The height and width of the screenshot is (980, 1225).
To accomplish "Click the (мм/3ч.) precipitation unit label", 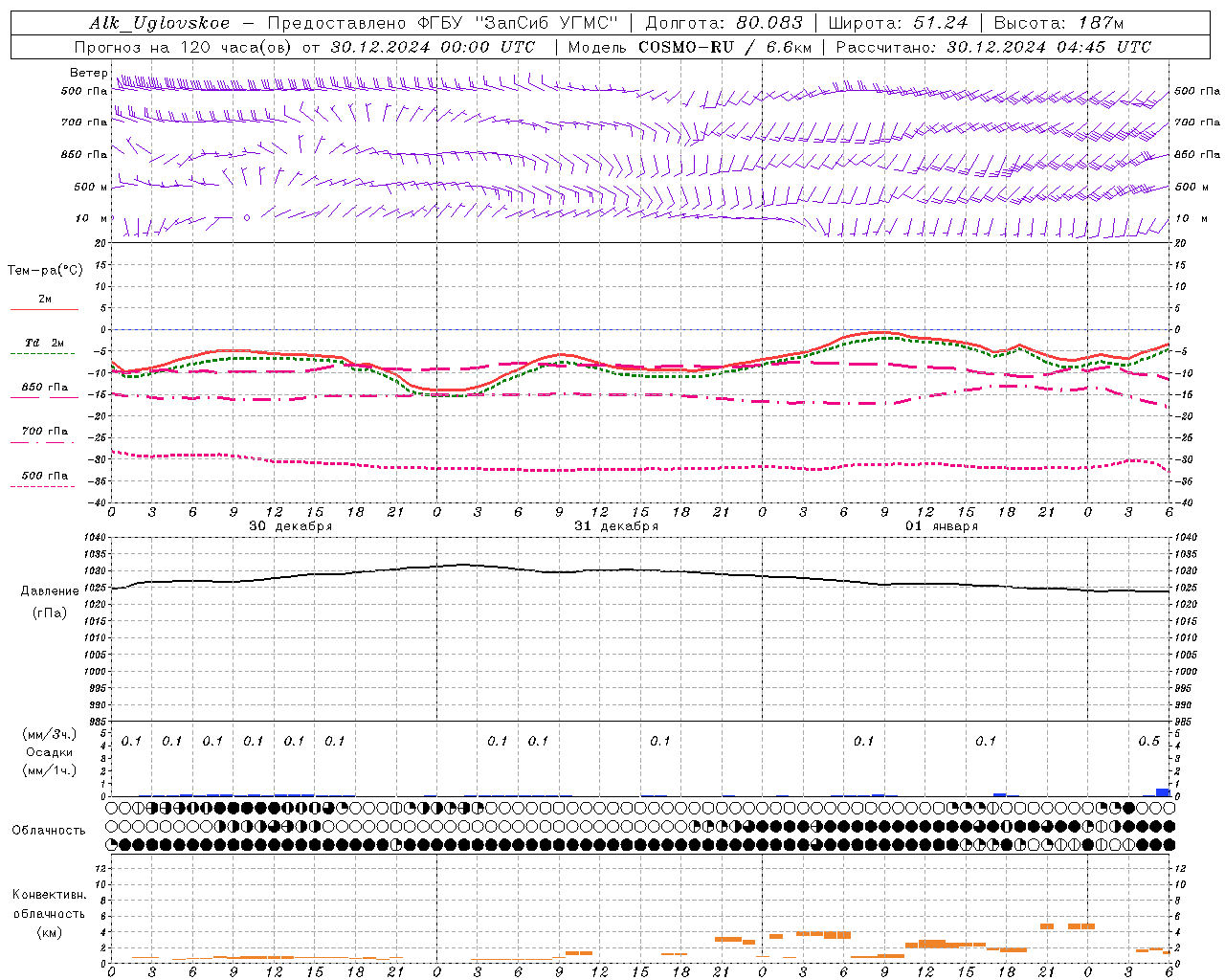I will point(50,734).
